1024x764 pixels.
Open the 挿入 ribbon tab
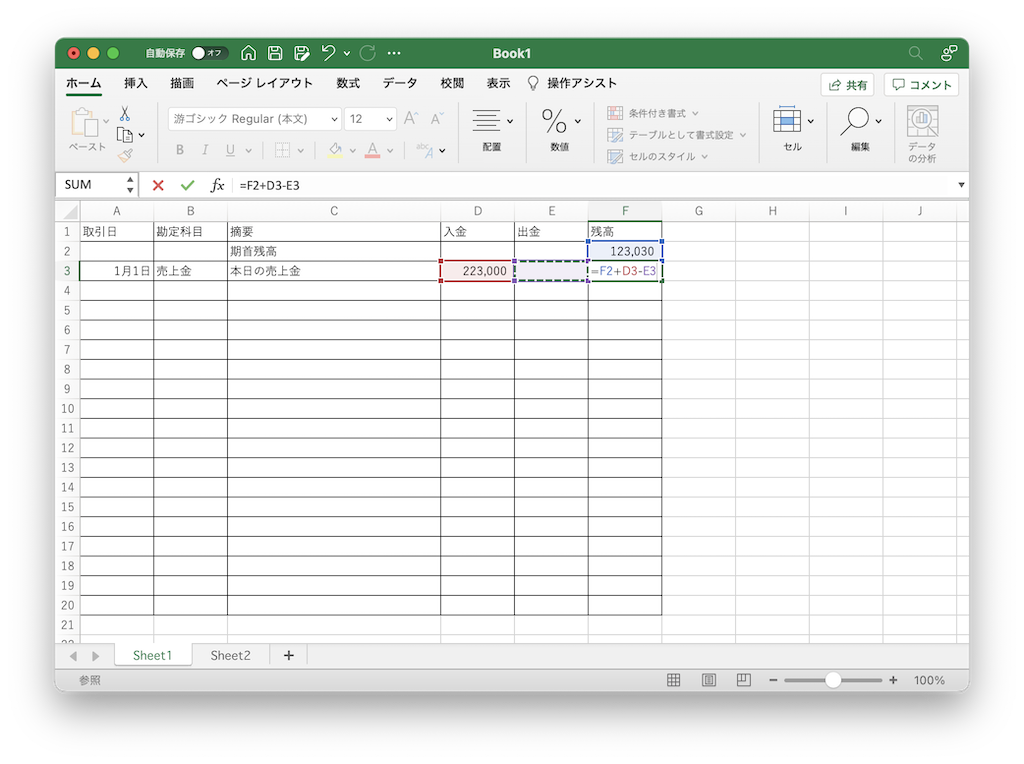pos(136,84)
